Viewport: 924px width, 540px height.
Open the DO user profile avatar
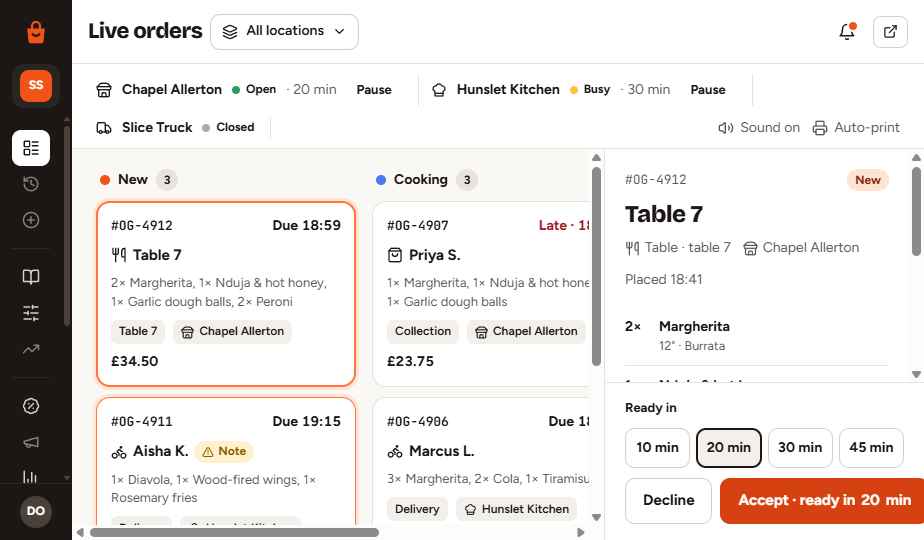tap(35, 511)
